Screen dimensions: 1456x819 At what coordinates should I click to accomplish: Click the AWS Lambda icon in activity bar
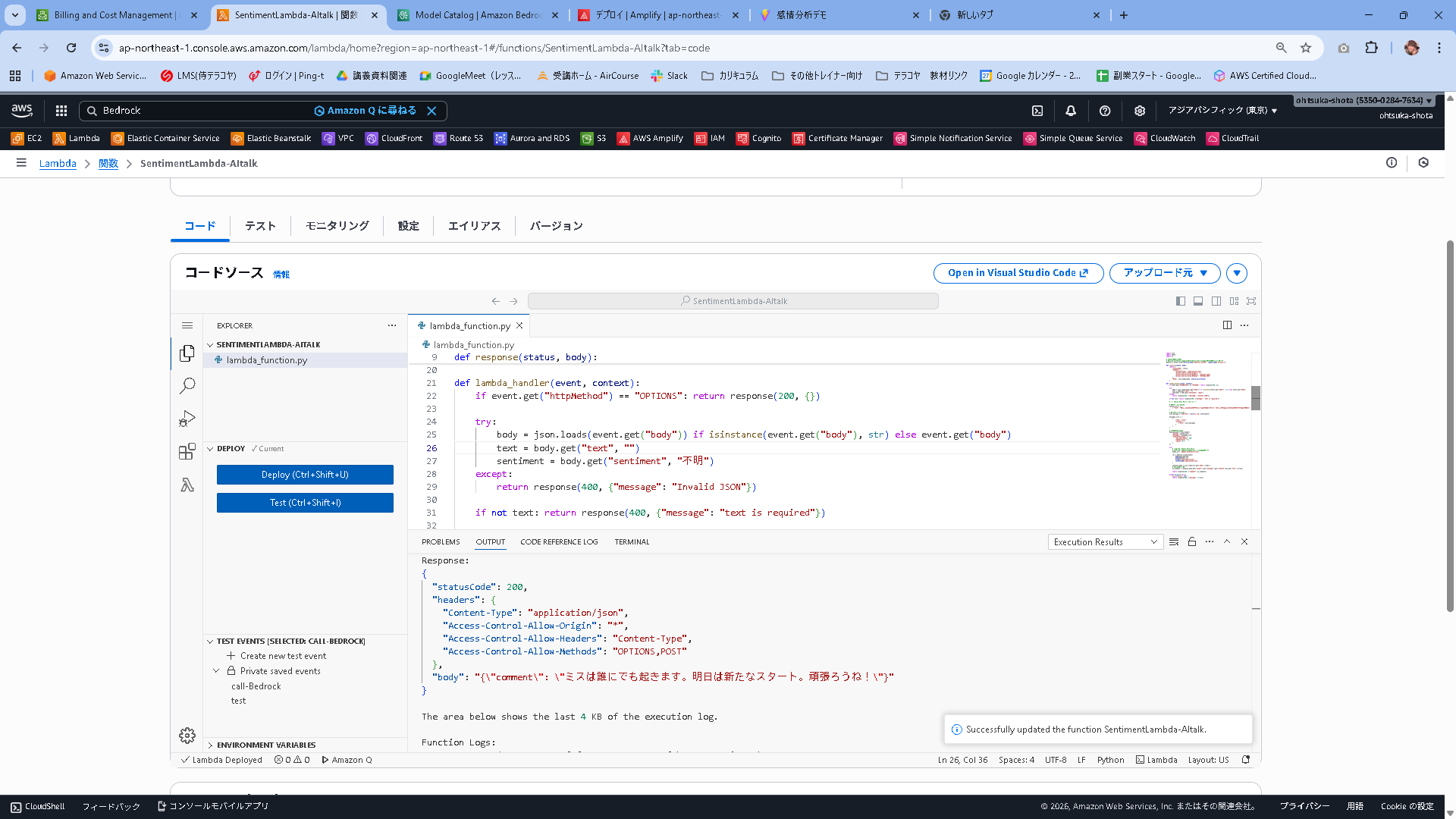pyautogui.click(x=187, y=485)
